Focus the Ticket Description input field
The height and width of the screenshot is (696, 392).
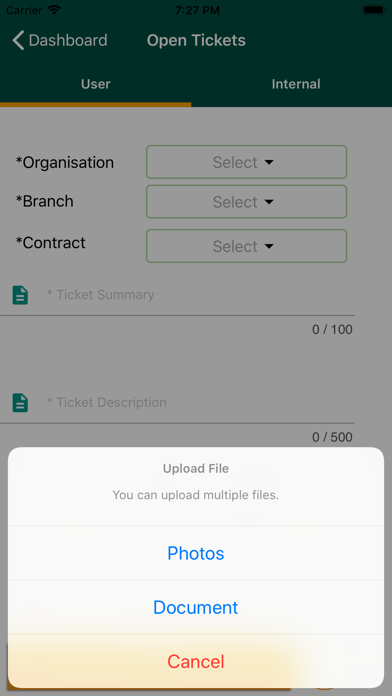coord(200,403)
